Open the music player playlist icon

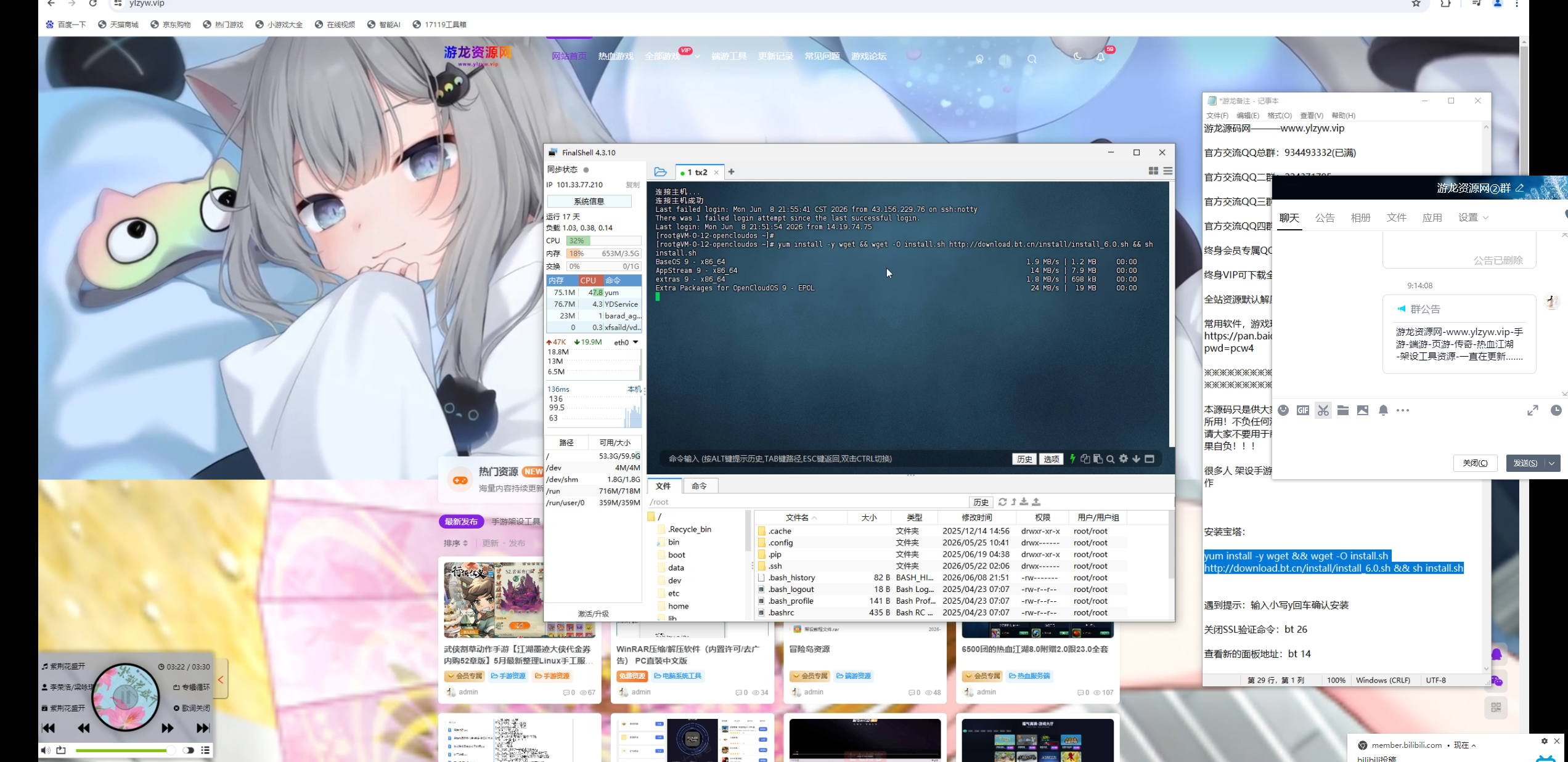click(205, 750)
